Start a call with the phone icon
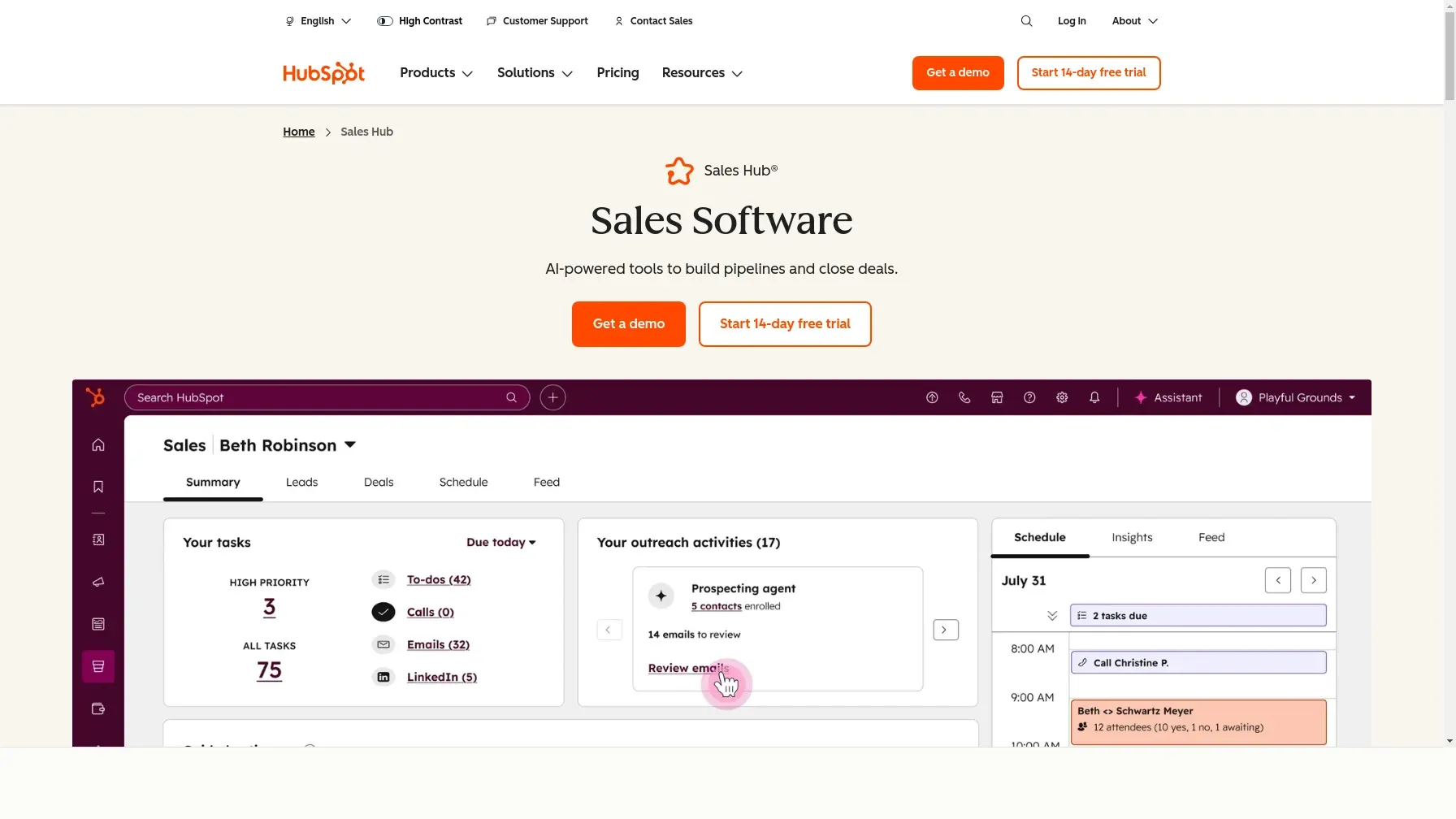 pos(964,397)
